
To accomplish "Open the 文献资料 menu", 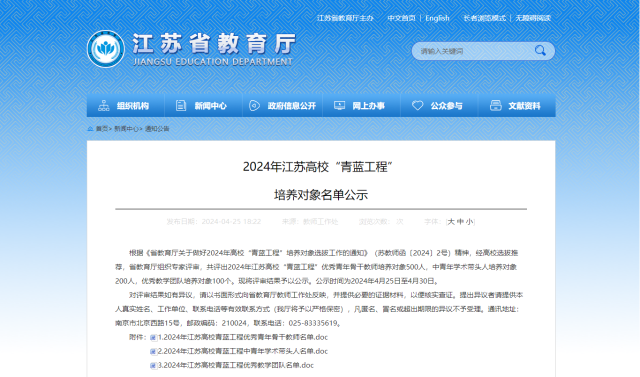I will coord(517,106).
